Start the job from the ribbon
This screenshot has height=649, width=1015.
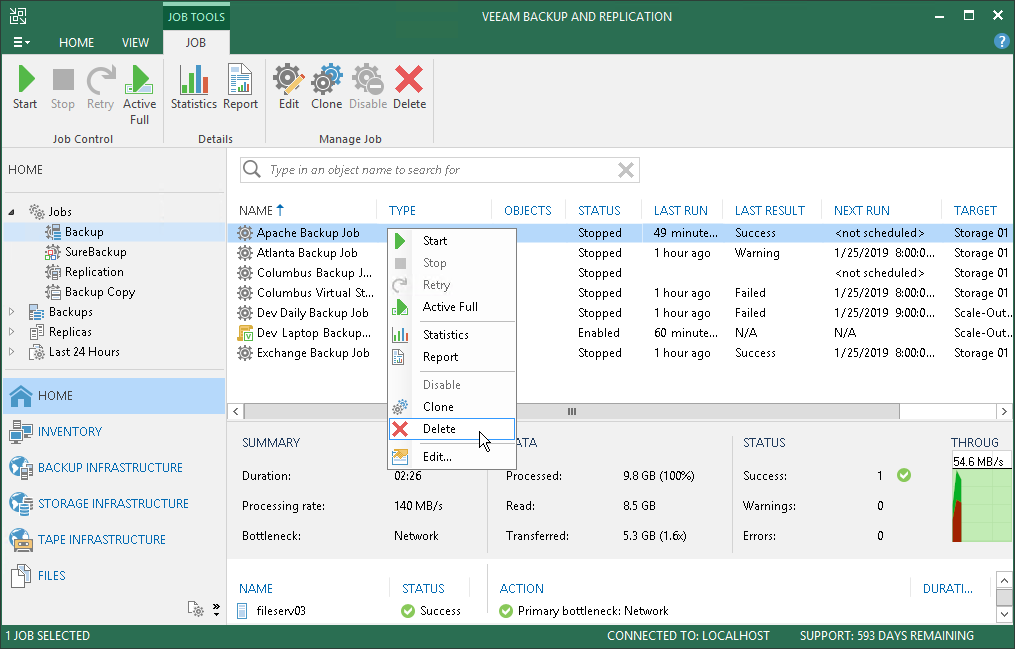pos(25,87)
